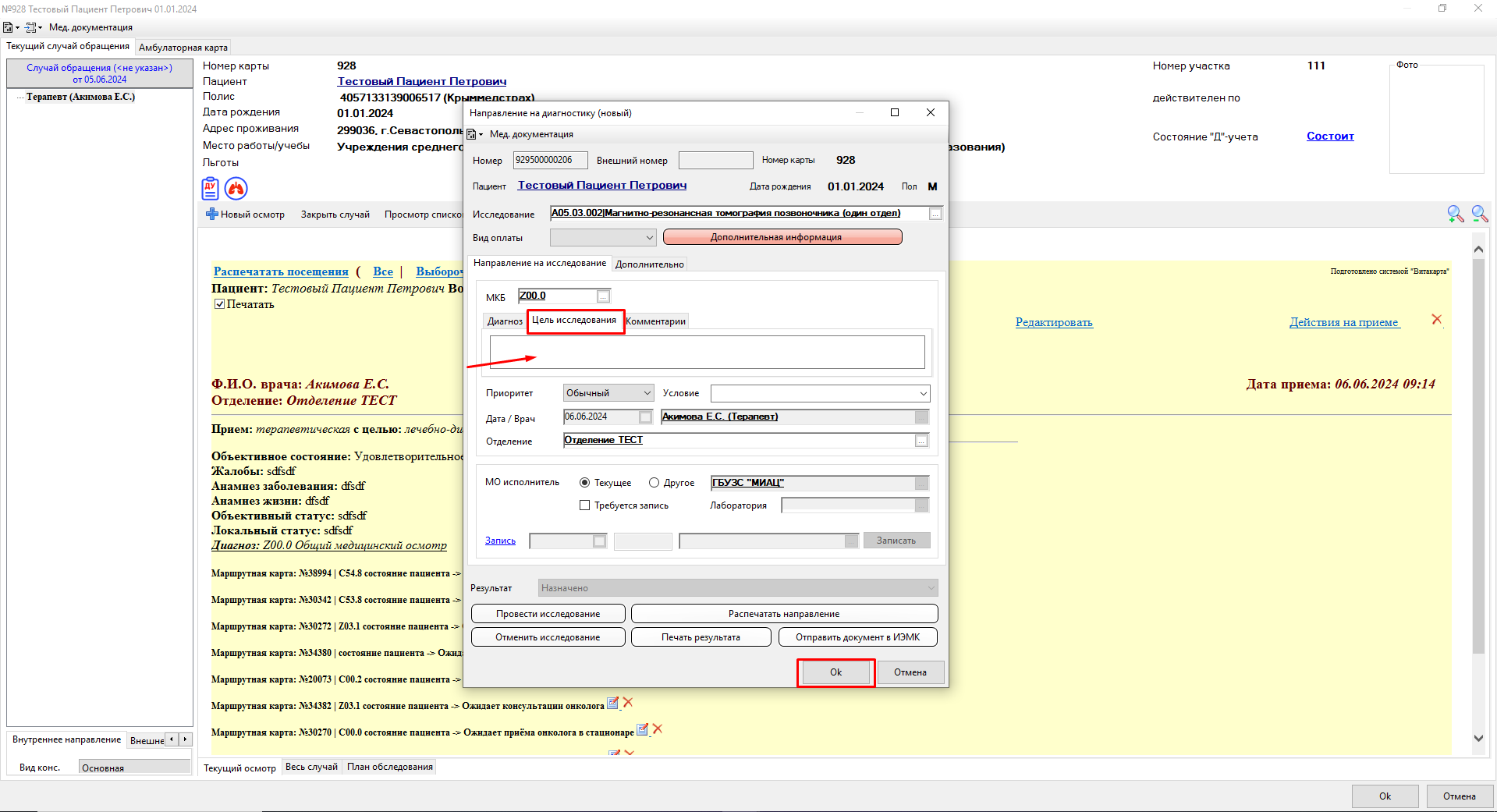
Task: Expand dropdown arrow beside main toolbar document icon
Action: [x=17, y=28]
